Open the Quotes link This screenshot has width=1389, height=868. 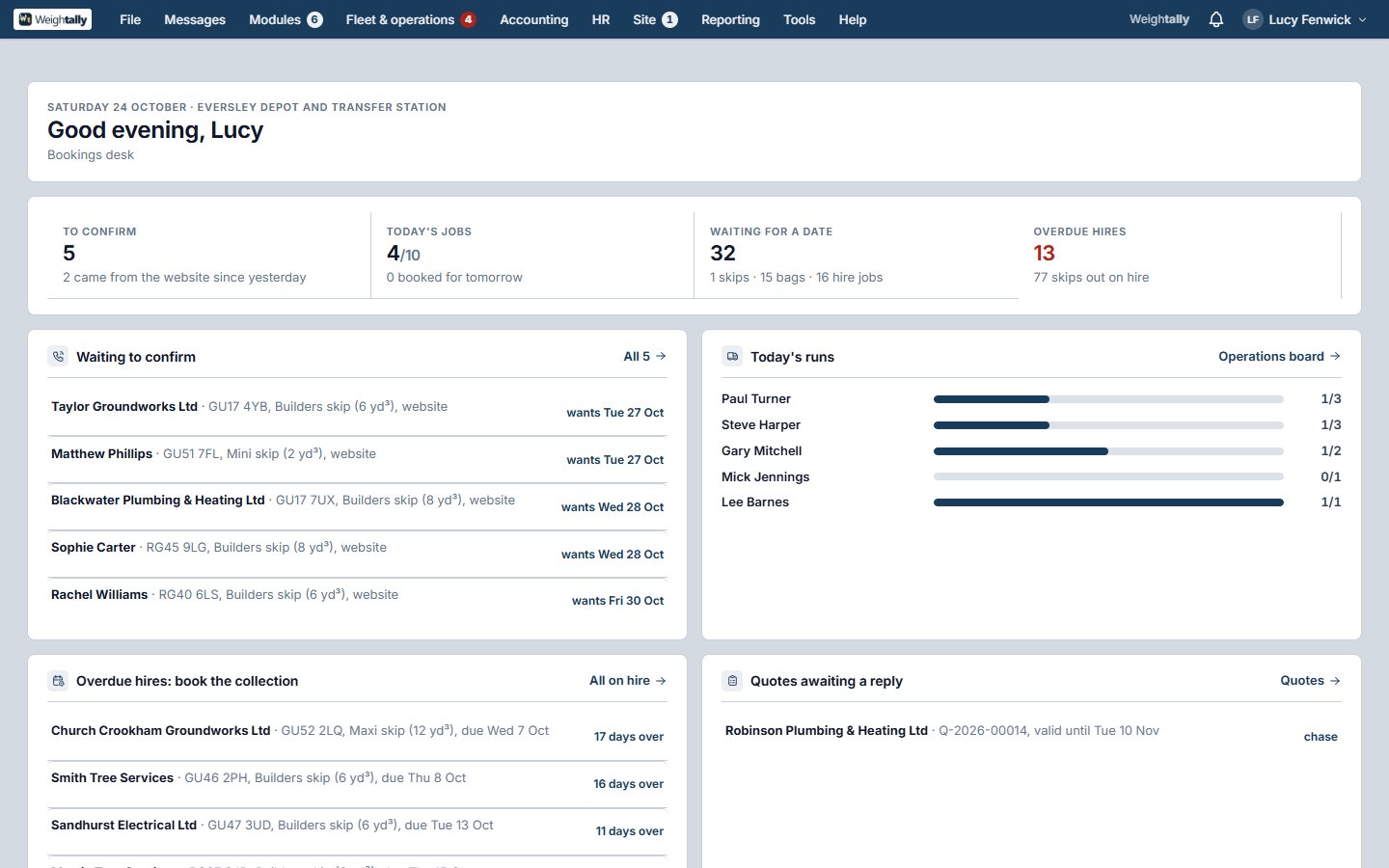(1310, 681)
